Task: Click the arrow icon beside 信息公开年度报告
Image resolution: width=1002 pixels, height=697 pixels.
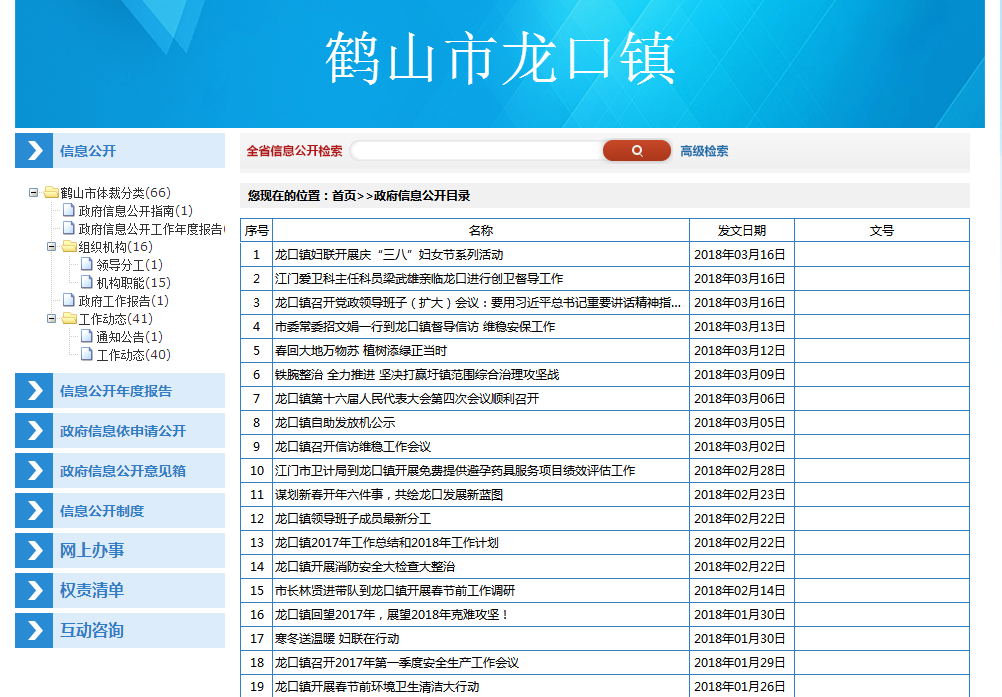Action: click(34, 391)
